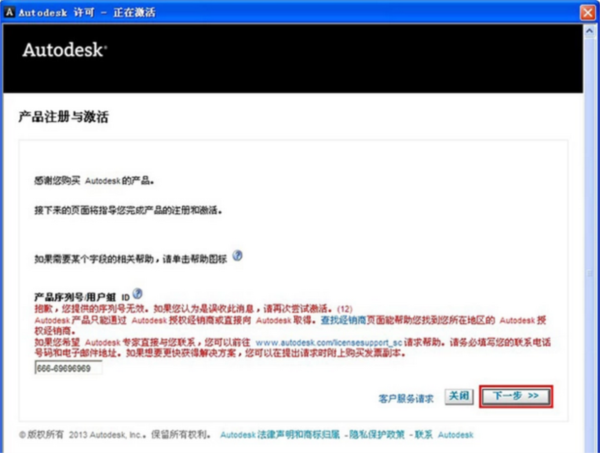Close the Autodesk licensing window
Screen dimensions: 600x453
tap(587, 12)
